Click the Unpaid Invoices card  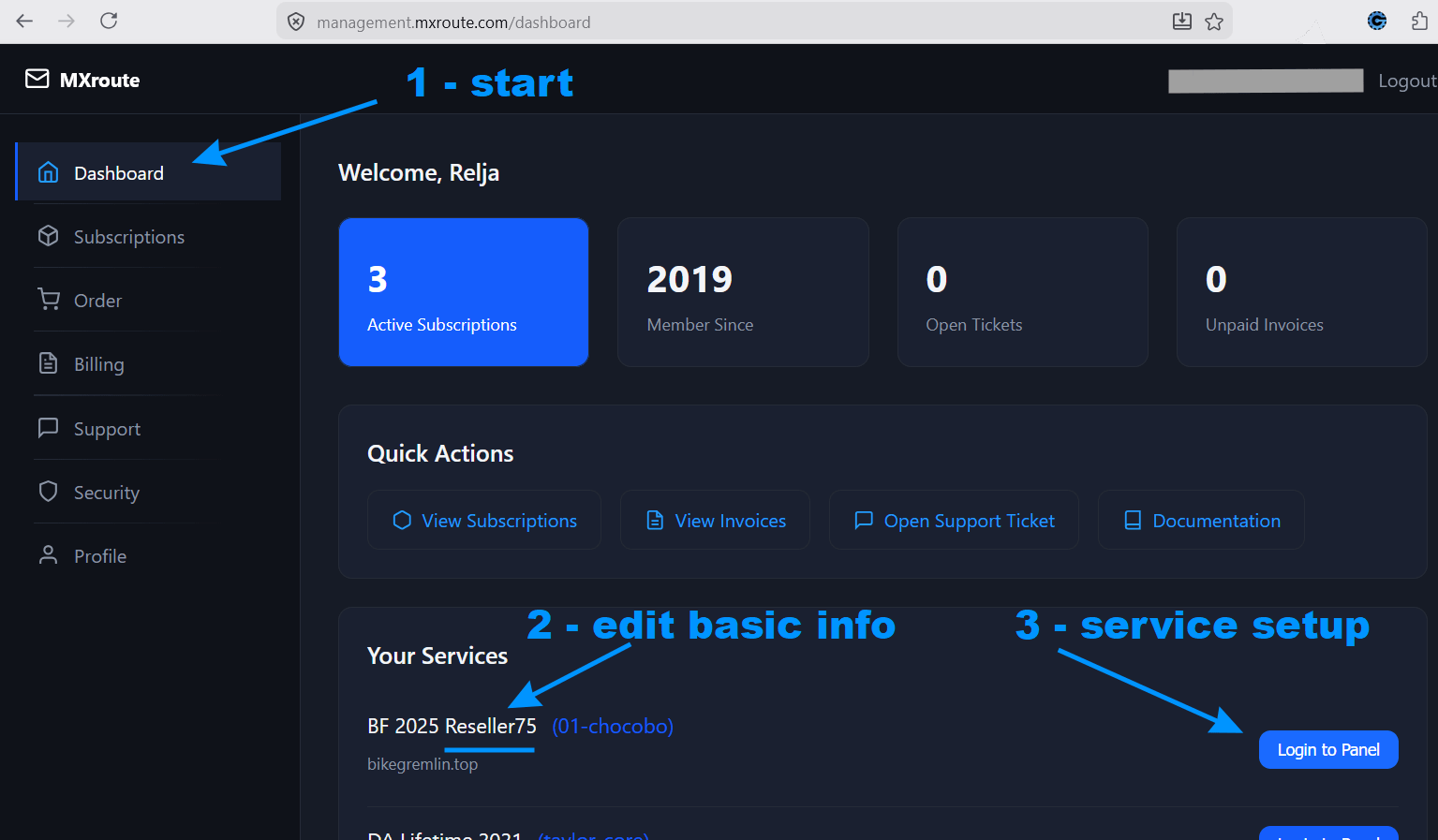[x=1302, y=292]
